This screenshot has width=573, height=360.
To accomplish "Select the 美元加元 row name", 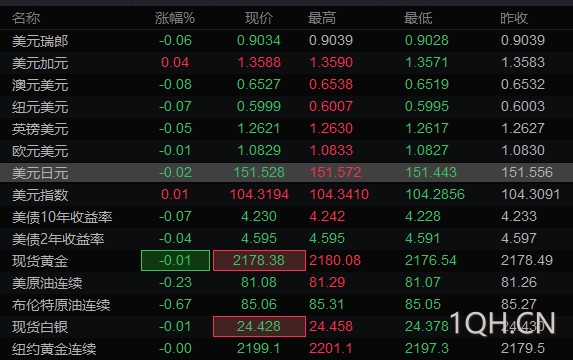I will tap(40, 63).
